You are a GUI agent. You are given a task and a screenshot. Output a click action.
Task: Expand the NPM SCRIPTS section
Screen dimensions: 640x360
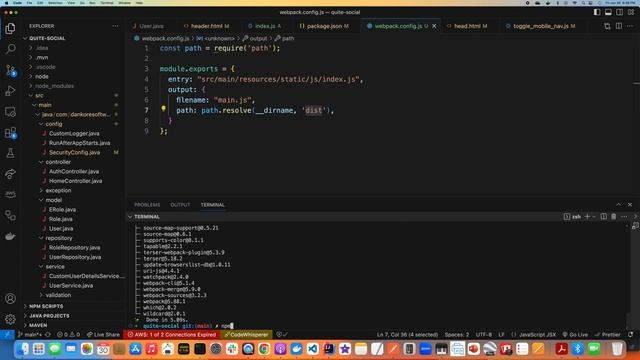coord(46,306)
